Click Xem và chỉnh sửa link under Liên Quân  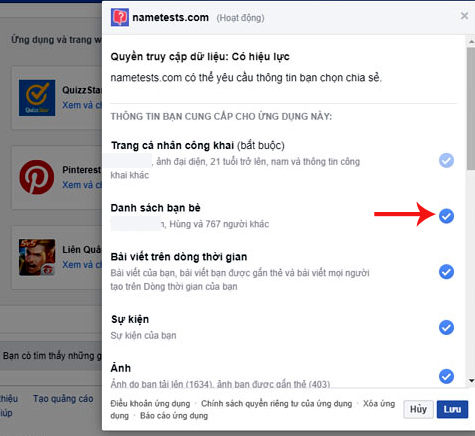(82, 265)
